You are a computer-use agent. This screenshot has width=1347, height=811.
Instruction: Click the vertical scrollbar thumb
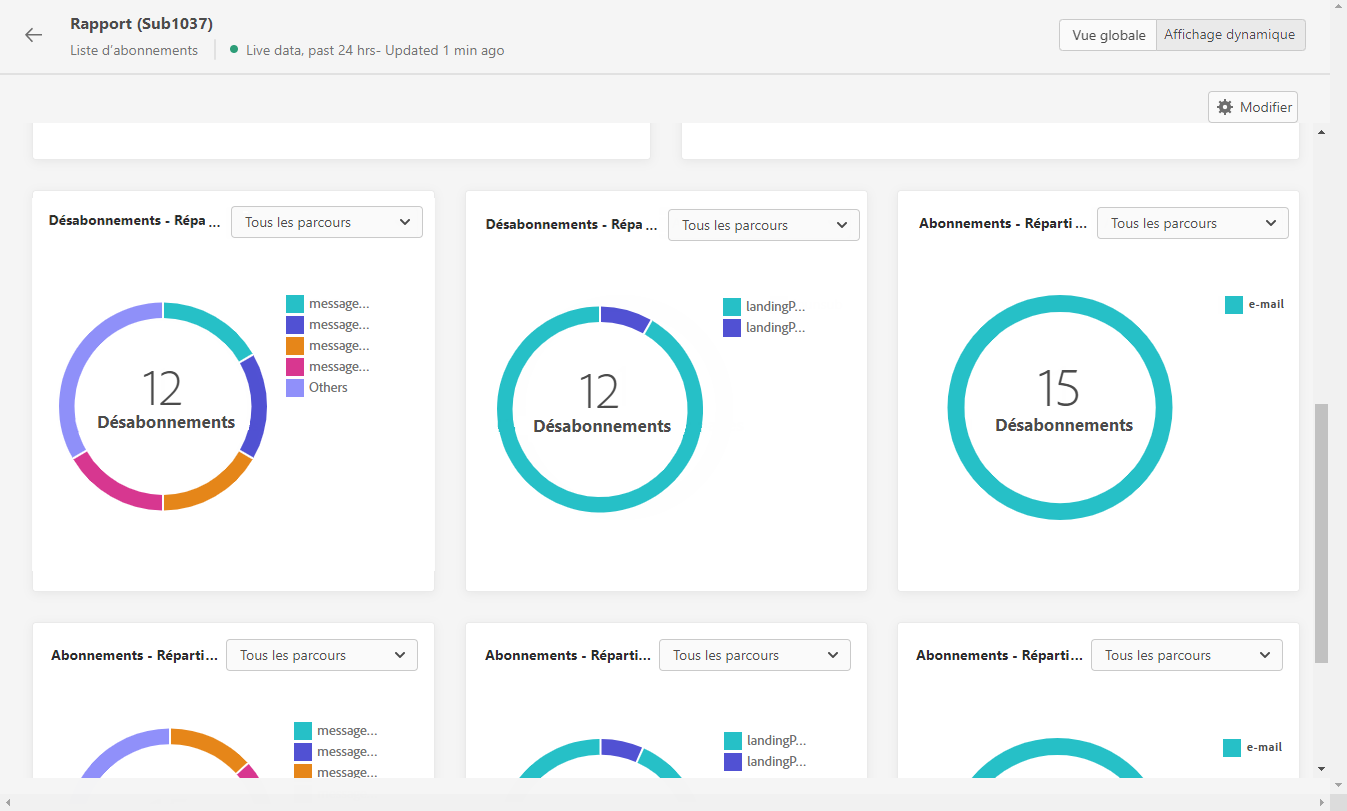coord(1321,533)
